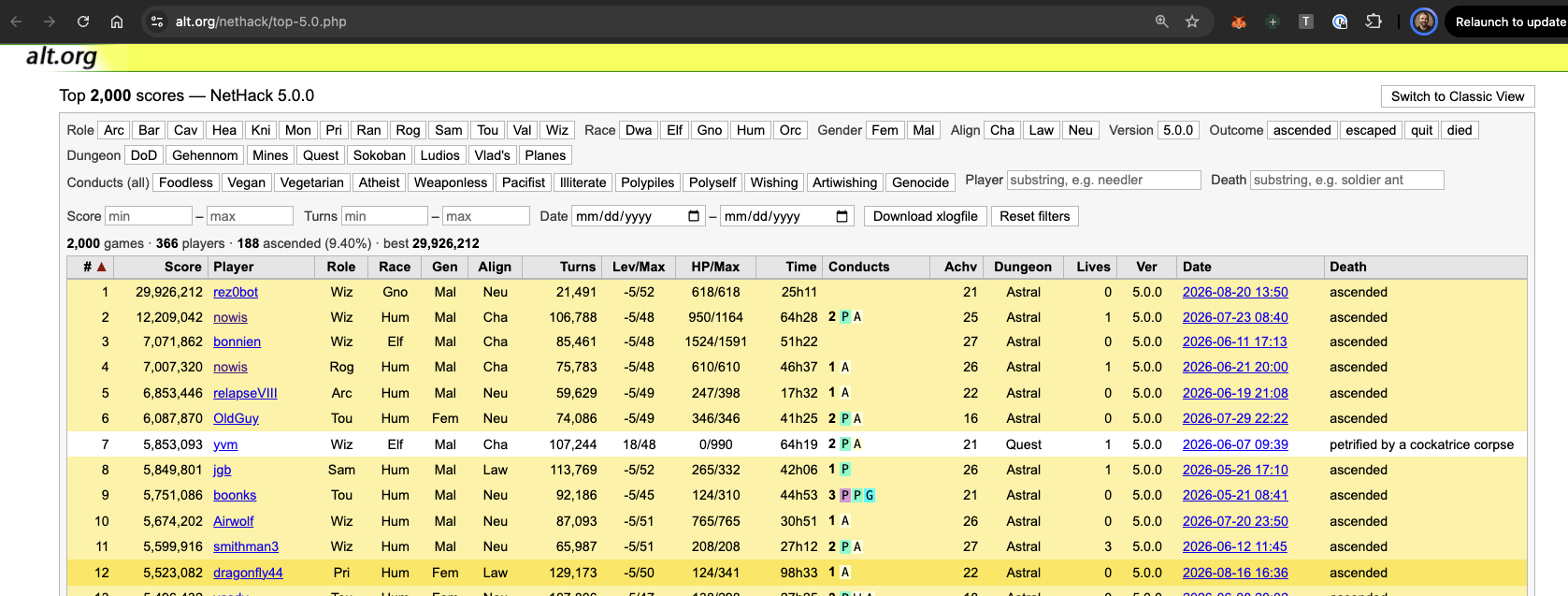
Task: Focus the Player substring search field
Action: coord(1103,180)
